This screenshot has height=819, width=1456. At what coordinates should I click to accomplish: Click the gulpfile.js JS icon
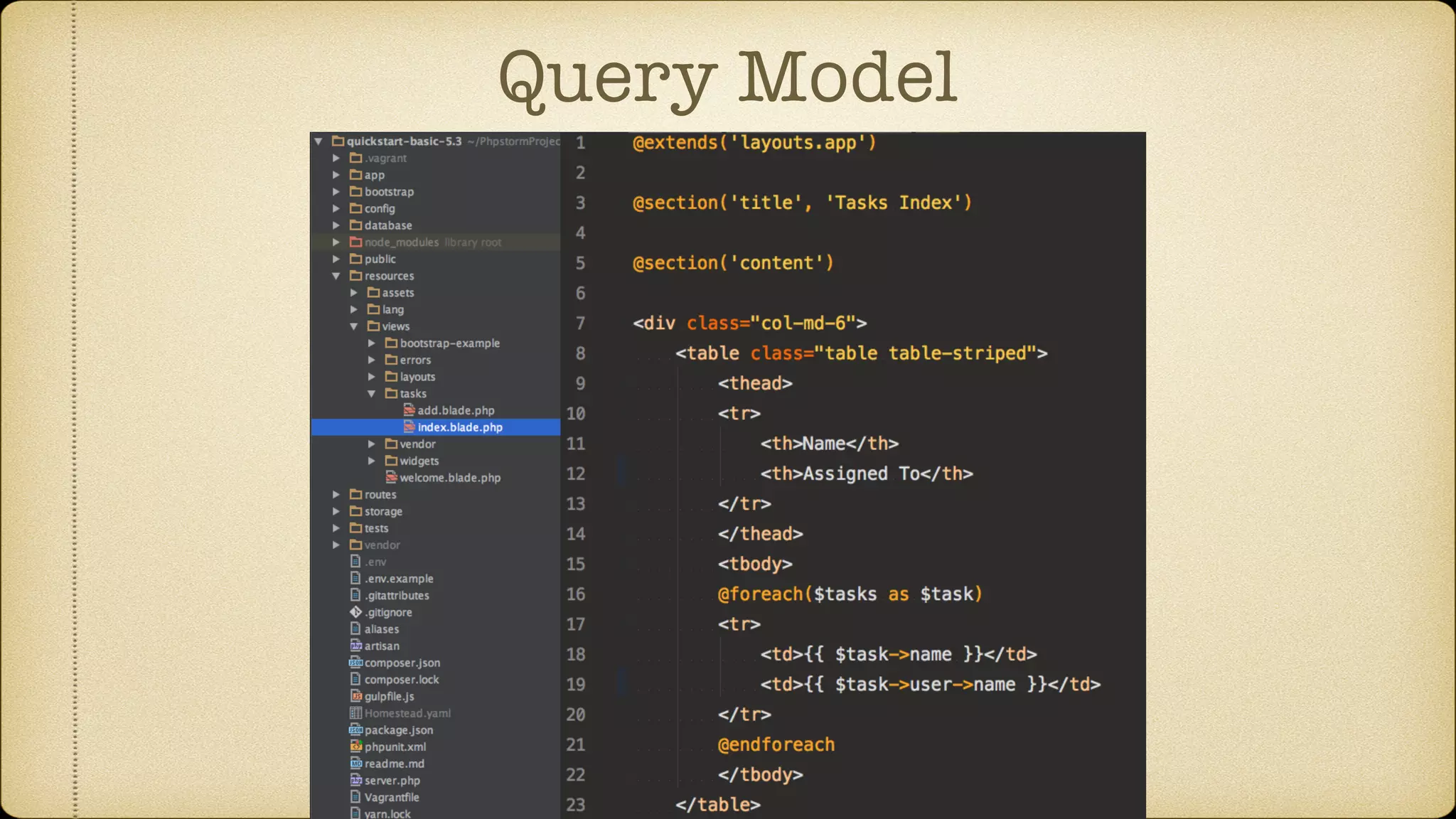356,696
